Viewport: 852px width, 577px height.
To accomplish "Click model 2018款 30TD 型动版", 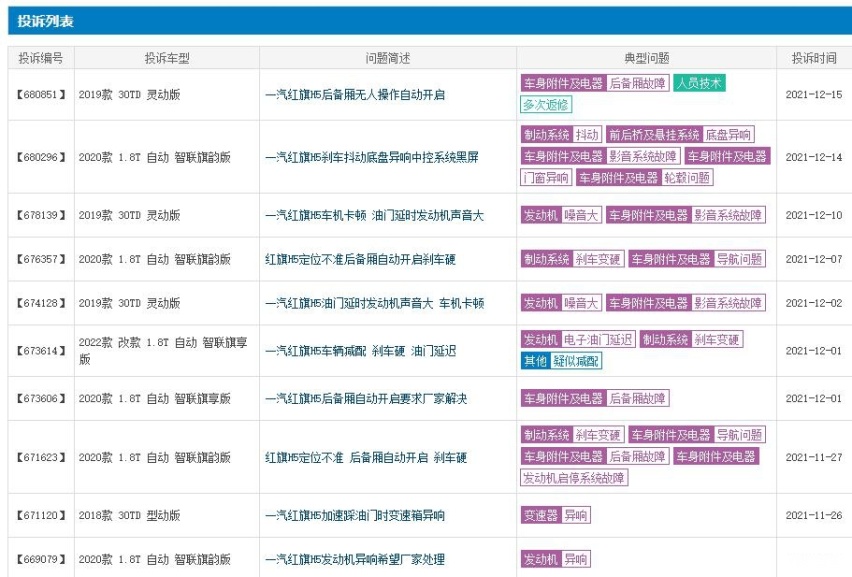I will [129, 516].
